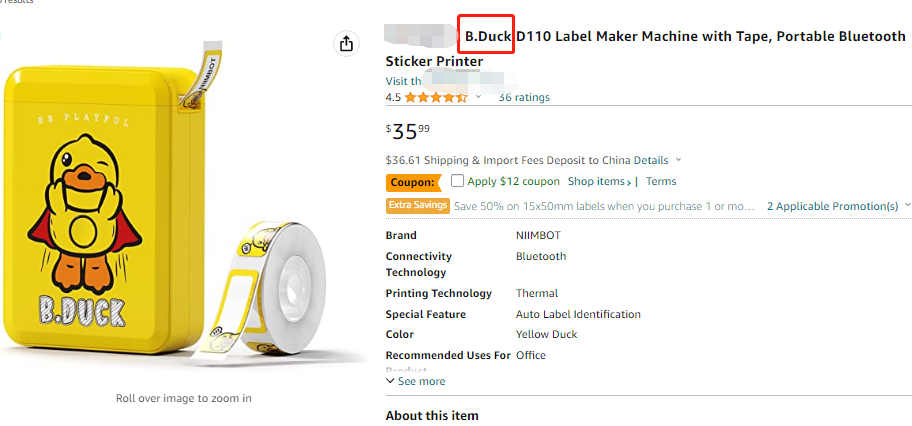Click the Extra Savings badge
Image resolution: width=912 pixels, height=426 pixels.
[417, 206]
